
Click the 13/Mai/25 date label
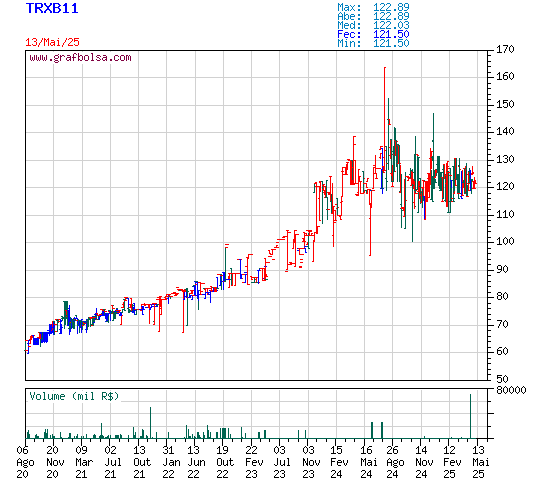coord(52,42)
